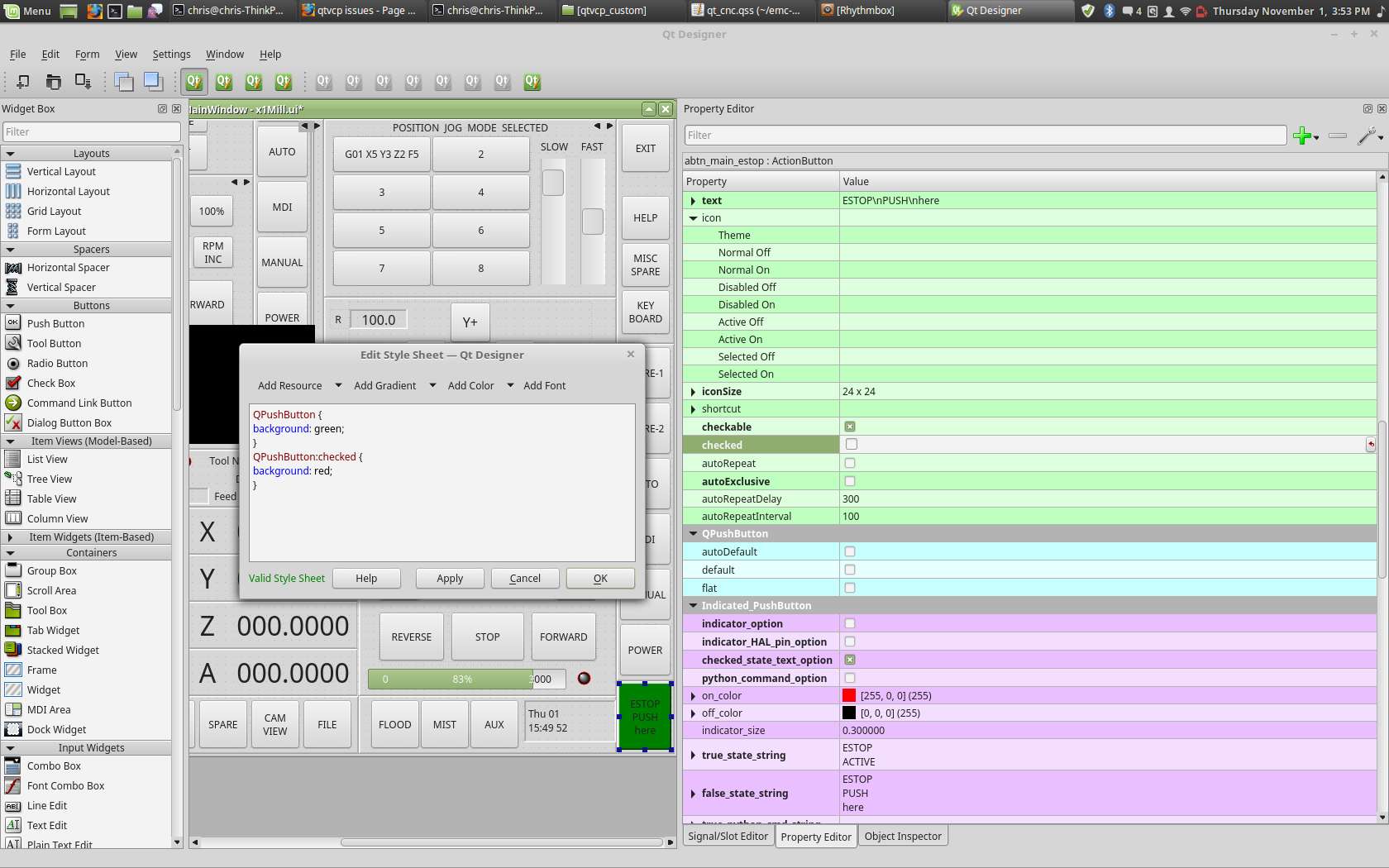Expand the shortcut property row

pyautogui.click(x=693, y=409)
